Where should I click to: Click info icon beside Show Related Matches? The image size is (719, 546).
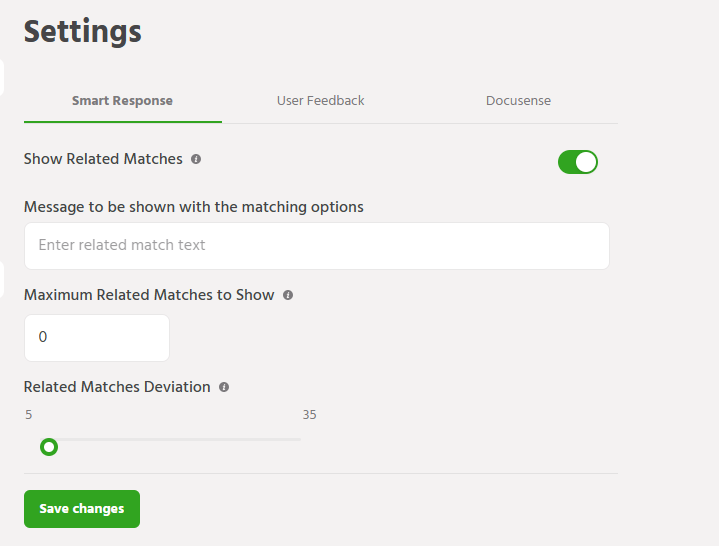(x=196, y=159)
